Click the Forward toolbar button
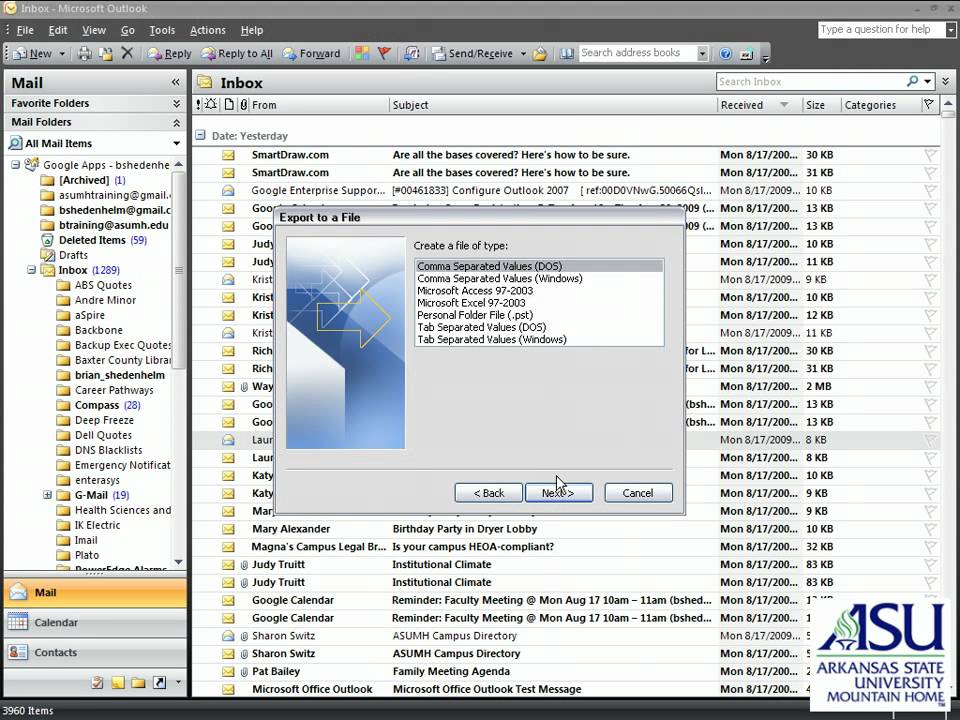Image resolution: width=960 pixels, height=720 pixels. (311, 54)
